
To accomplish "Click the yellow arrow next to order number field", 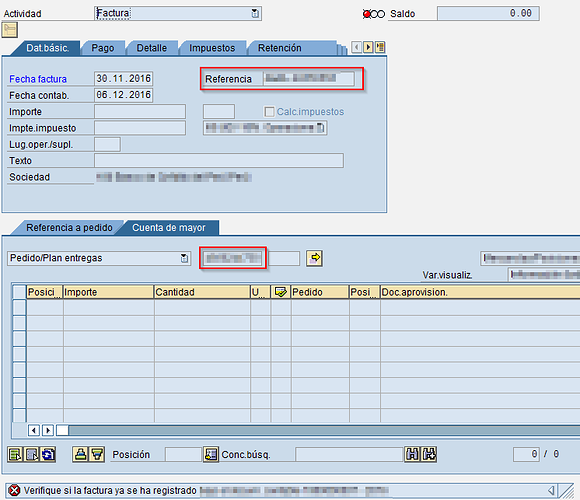I will [x=314, y=258].
